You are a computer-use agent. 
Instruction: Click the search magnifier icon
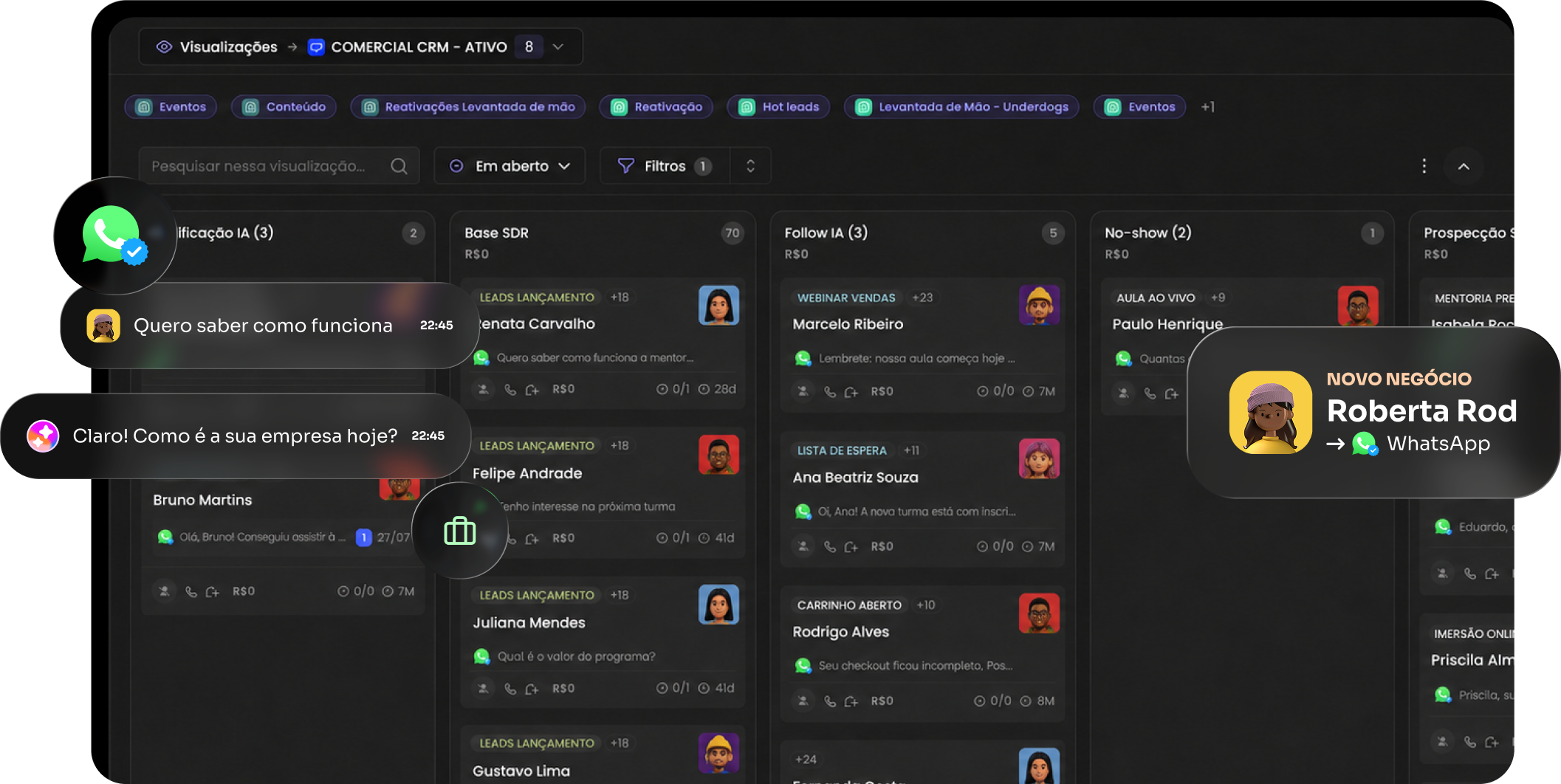399,166
